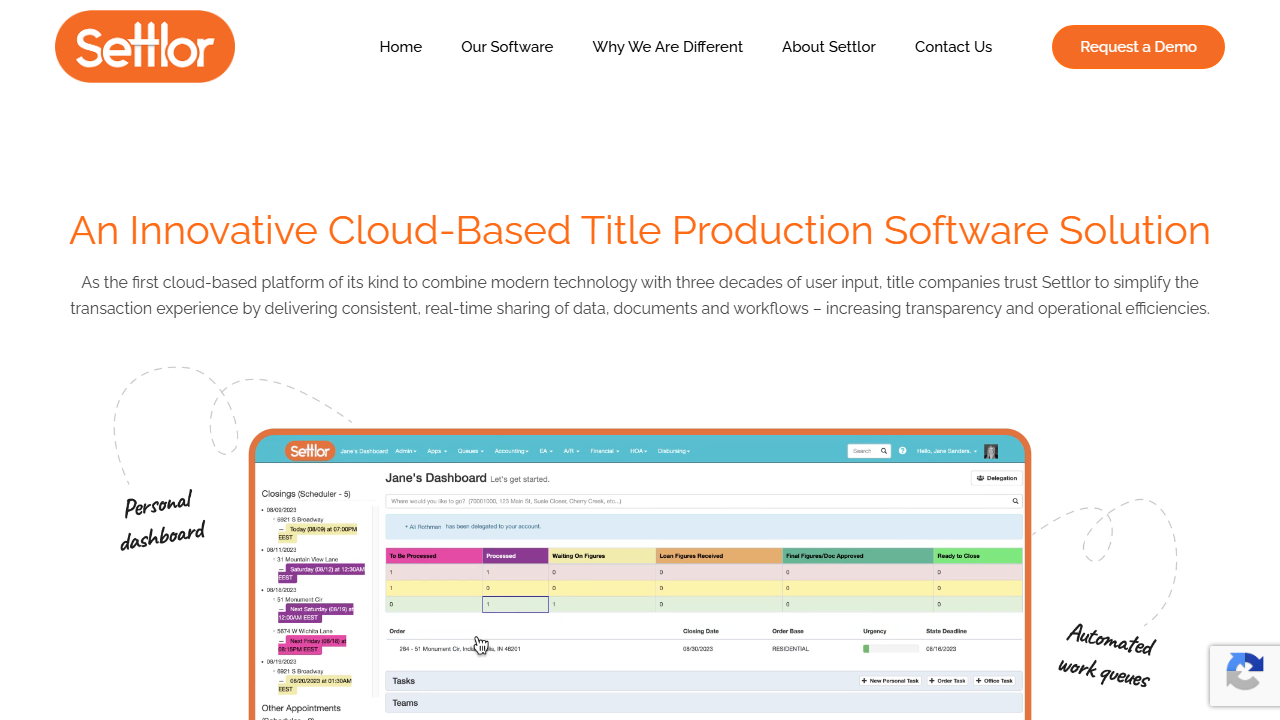Focus the 'Where would you like to go?' field
Image resolution: width=1280 pixels, height=720 pixels.
click(704, 501)
